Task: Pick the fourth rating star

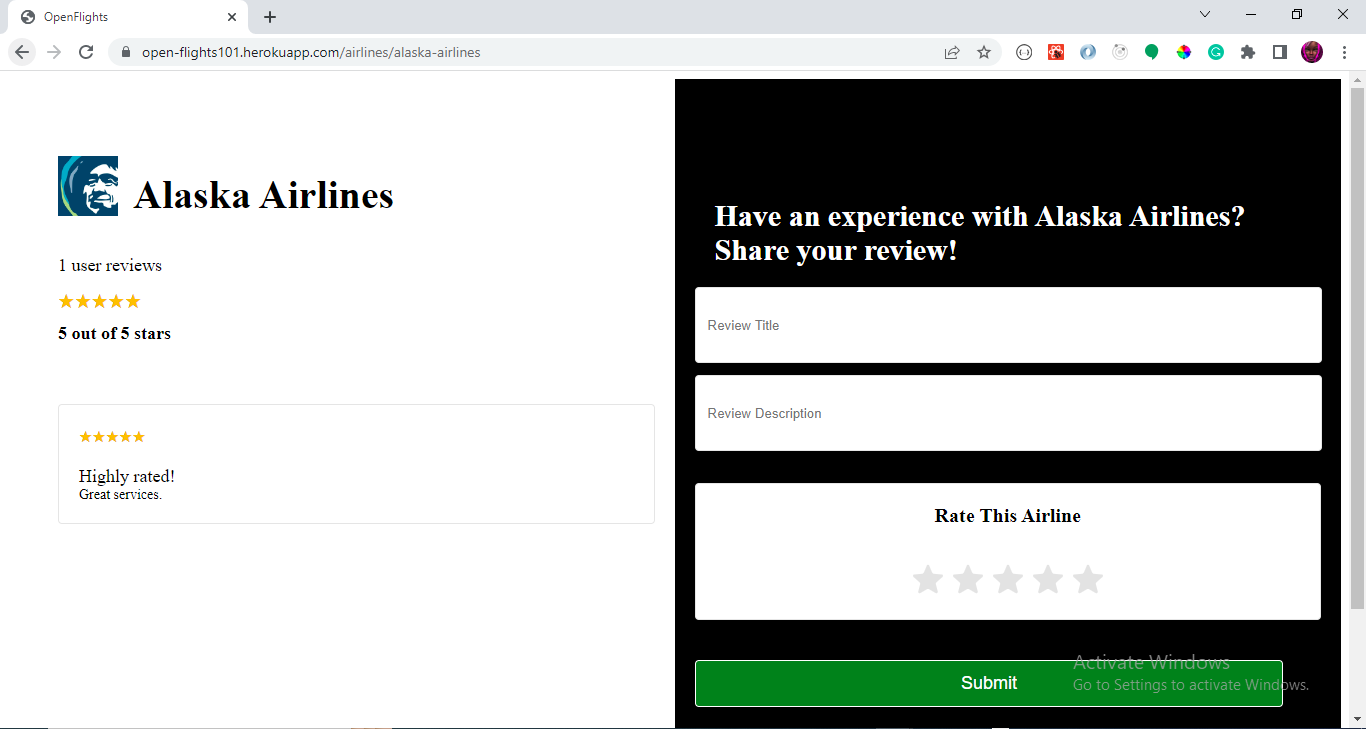Action: (1048, 579)
